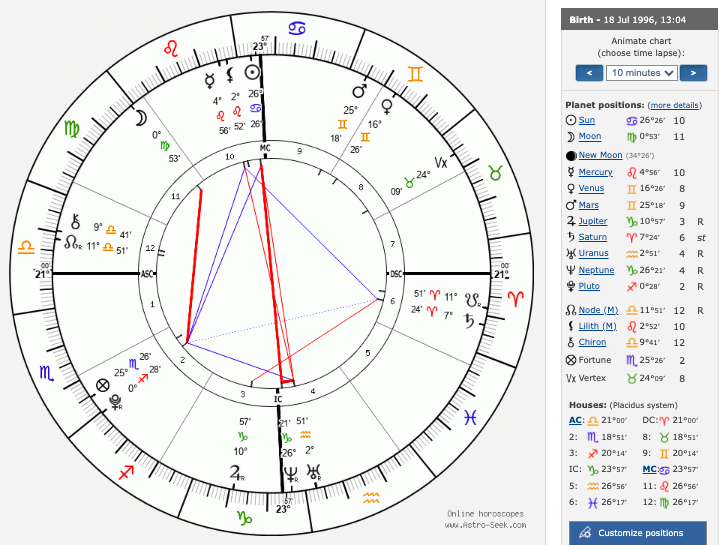This screenshot has width=719, height=545.
Task: Open the Sun planet link
Action: point(586,120)
